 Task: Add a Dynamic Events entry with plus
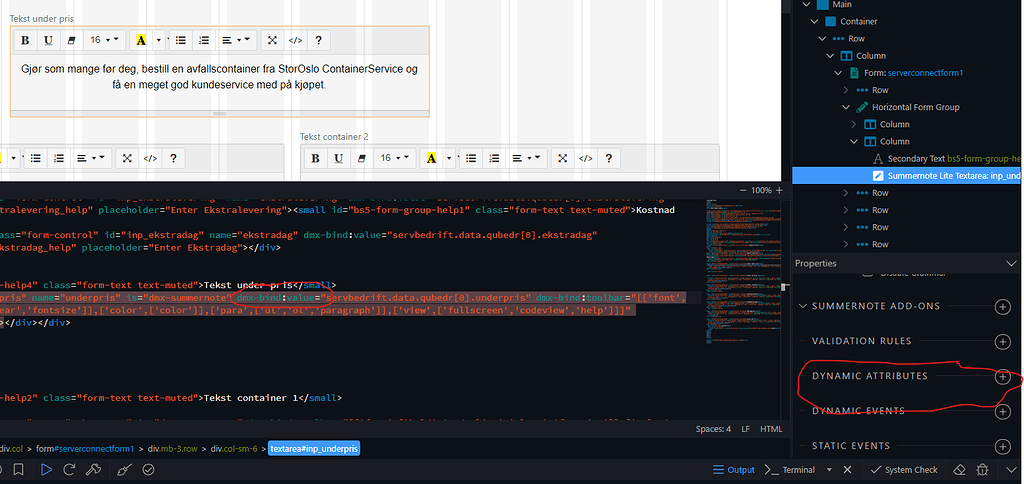(1002, 411)
